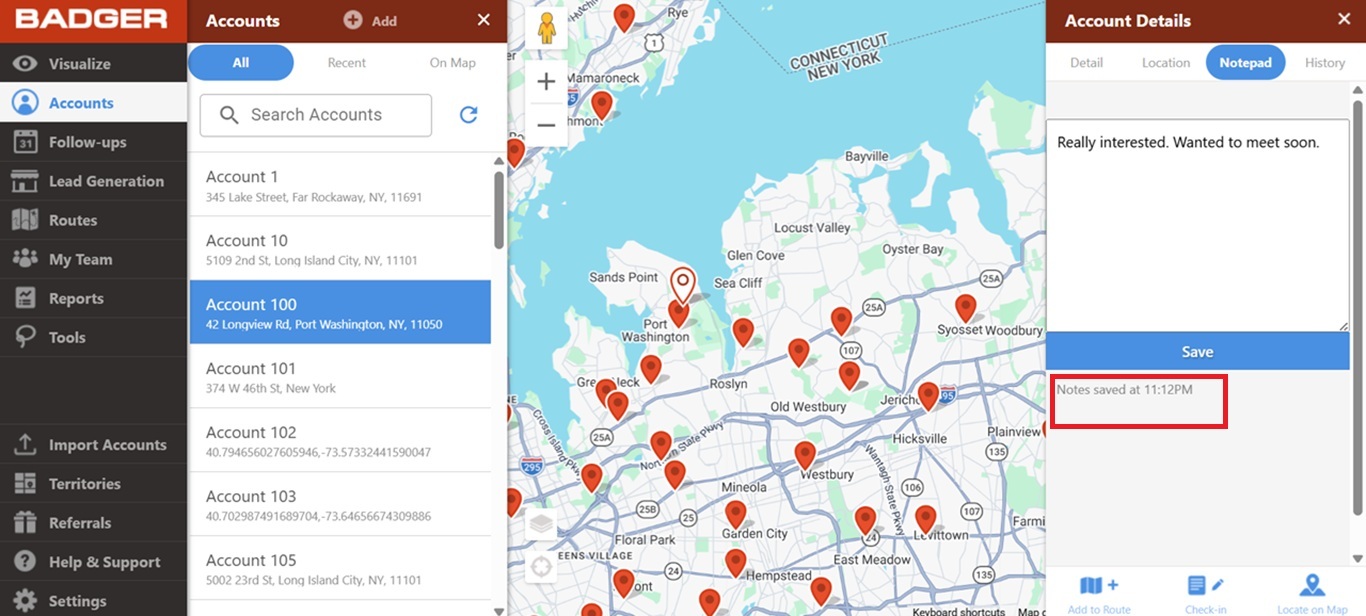Open the Visualize eye icon
Viewport: 1366px width, 616px height.
point(25,63)
